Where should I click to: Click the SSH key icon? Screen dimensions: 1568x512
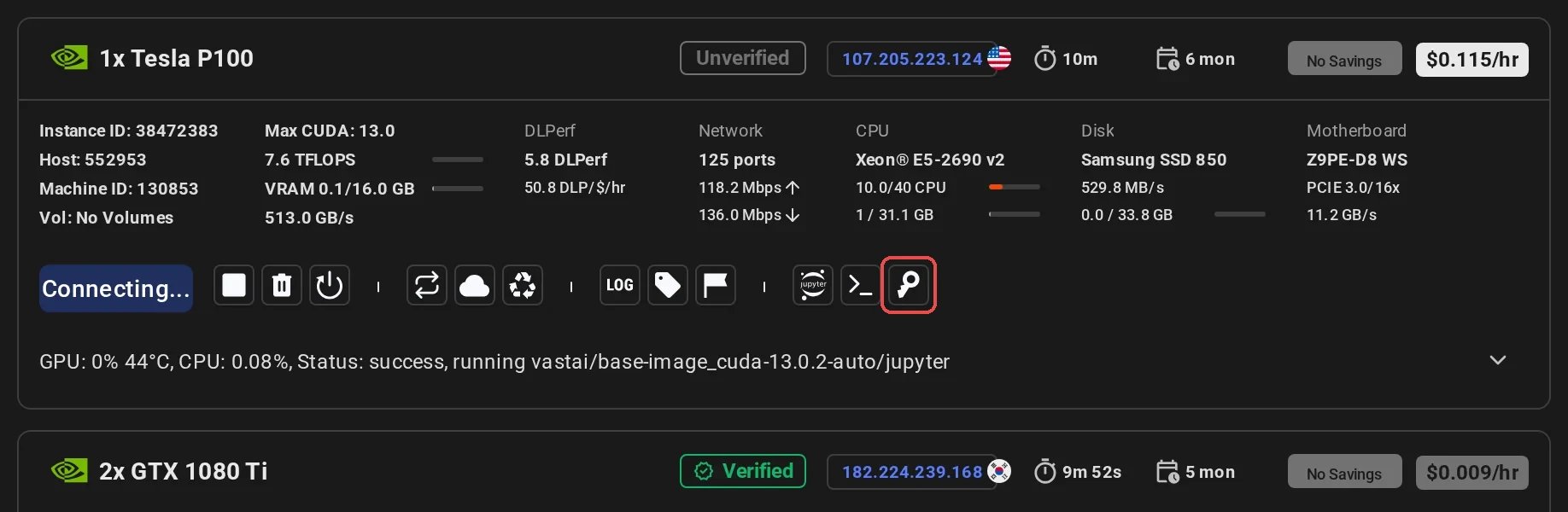click(909, 285)
